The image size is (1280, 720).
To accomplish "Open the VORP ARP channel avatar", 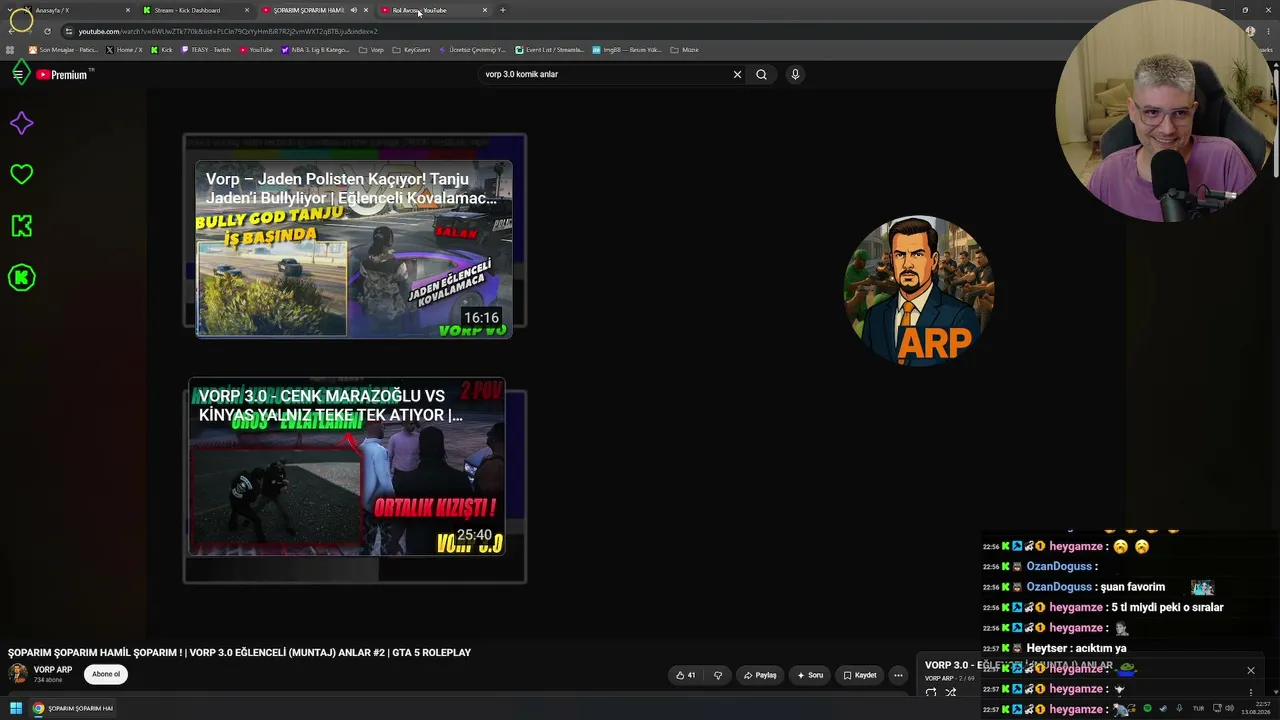I will pos(17,673).
